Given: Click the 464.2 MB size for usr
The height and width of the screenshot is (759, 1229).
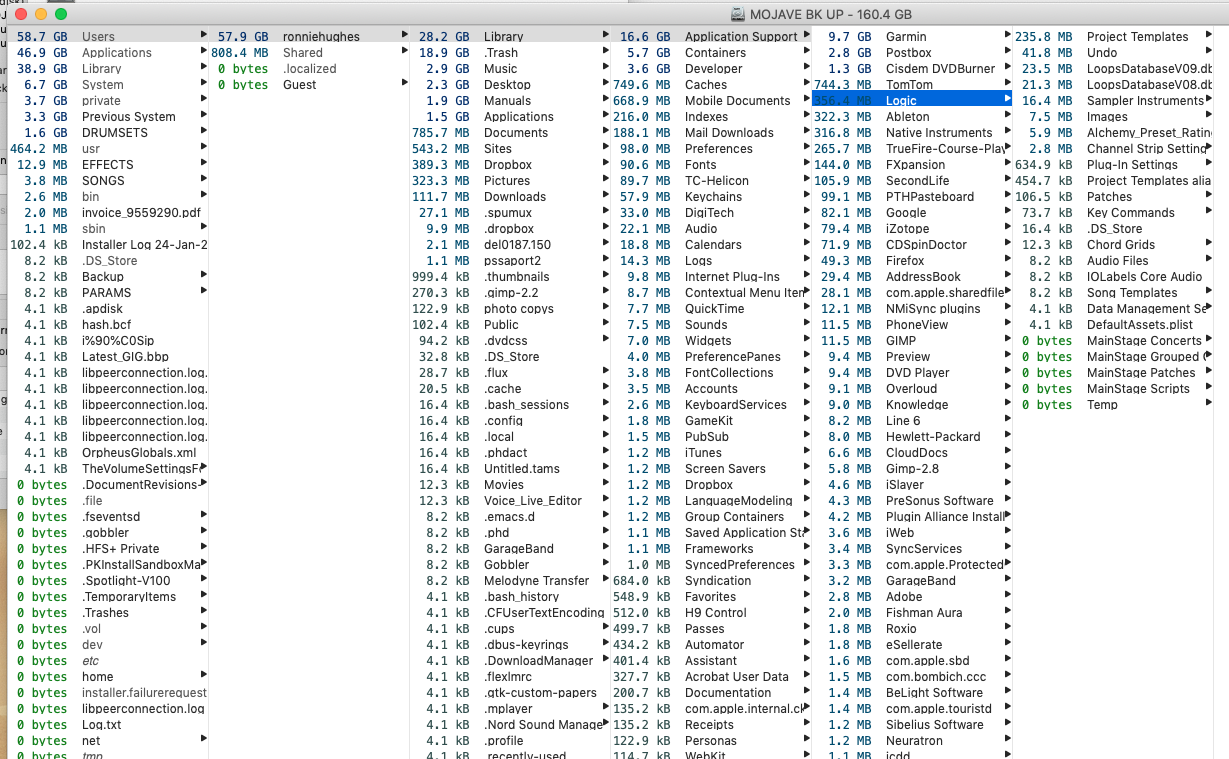Looking at the screenshot, I should click(x=39, y=149).
